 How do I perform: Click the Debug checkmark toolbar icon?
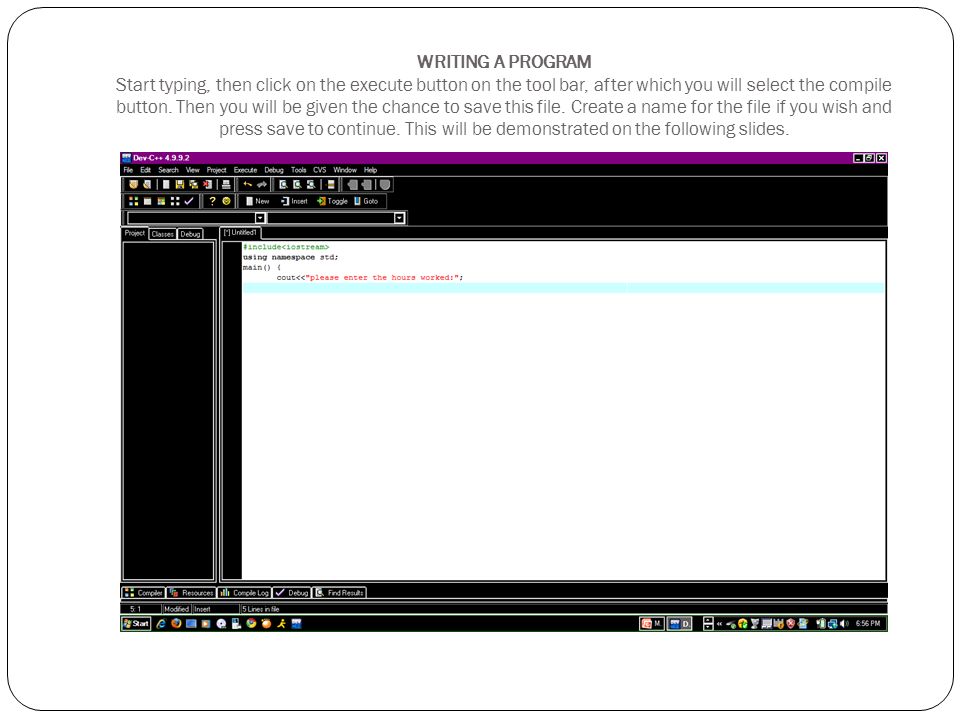189,201
